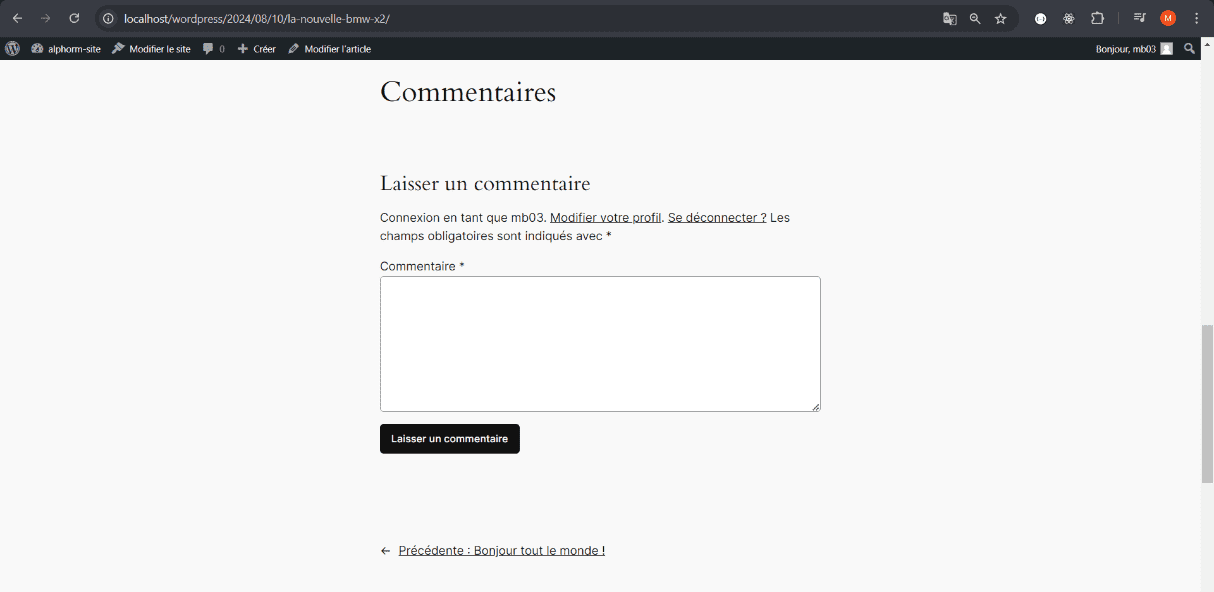1214x592 pixels.
Task: Submit with Laisser un commentaire button
Action: click(450, 439)
